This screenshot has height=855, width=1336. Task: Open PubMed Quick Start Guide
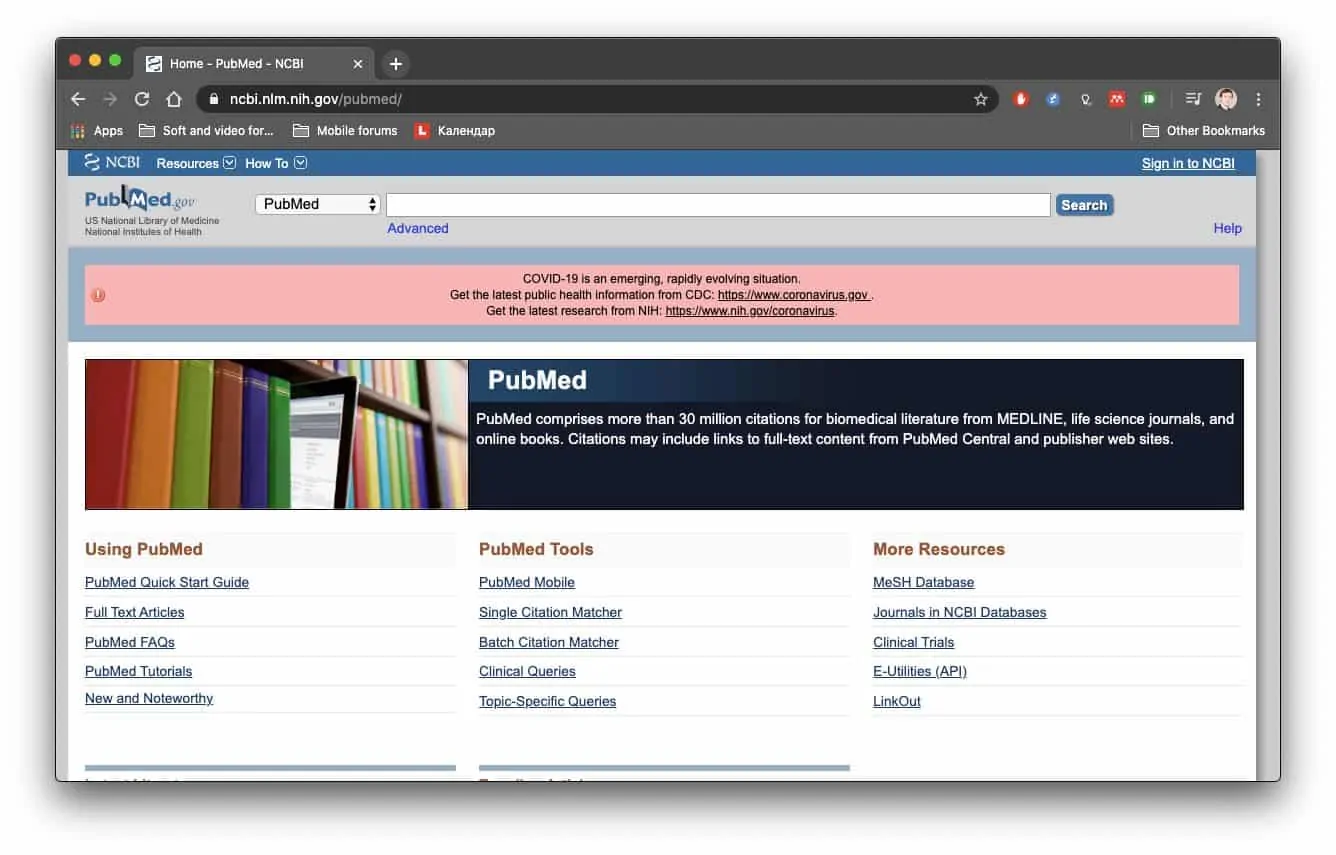tap(167, 582)
